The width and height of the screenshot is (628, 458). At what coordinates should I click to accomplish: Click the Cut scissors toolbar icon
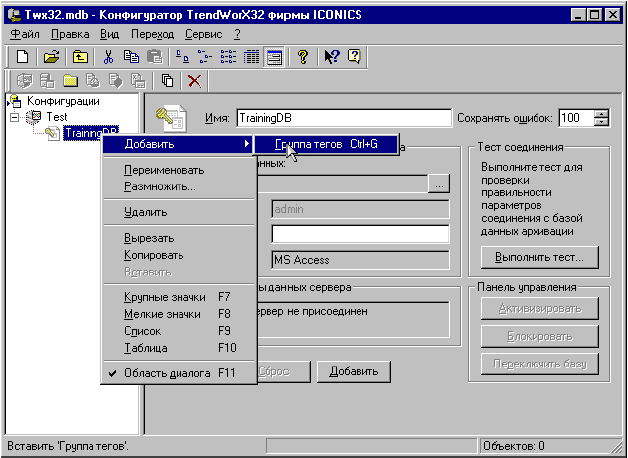click(x=108, y=57)
